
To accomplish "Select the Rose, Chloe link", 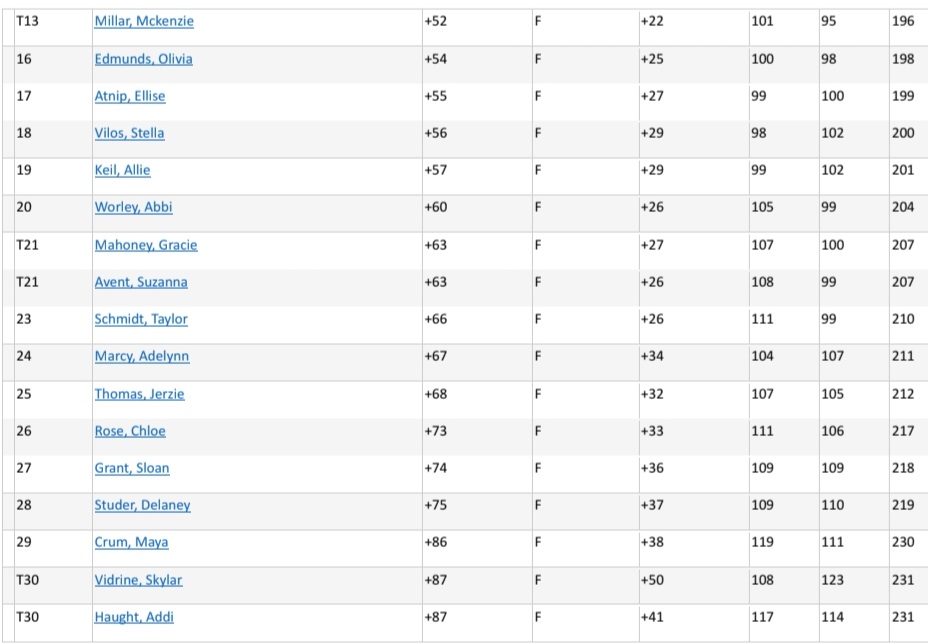I will pos(130,431).
